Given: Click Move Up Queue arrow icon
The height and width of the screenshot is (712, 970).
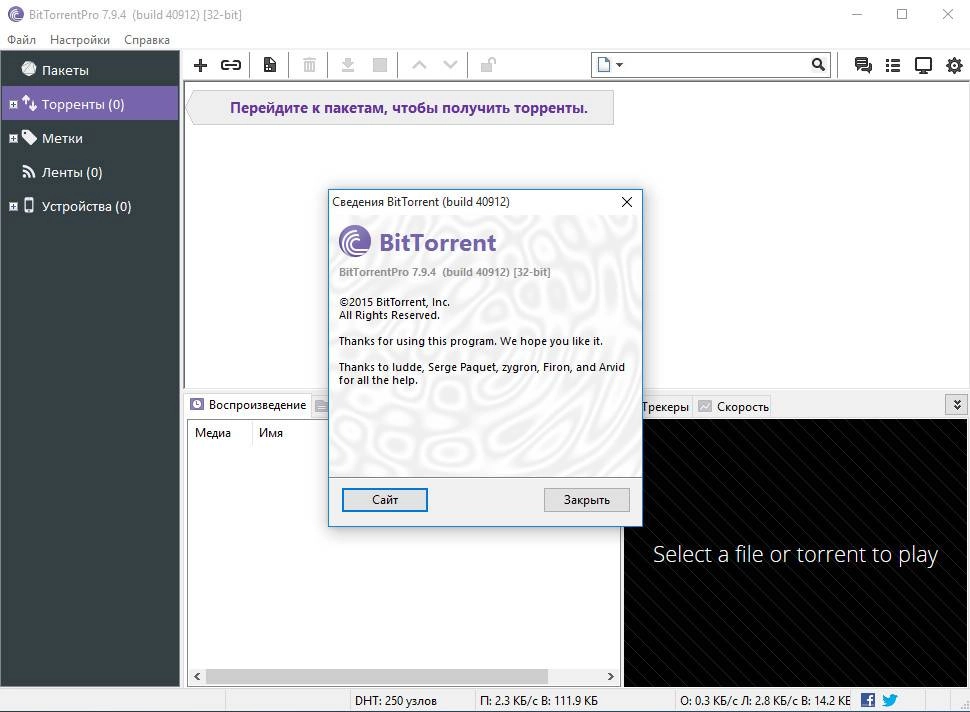Looking at the screenshot, I should click(419, 64).
